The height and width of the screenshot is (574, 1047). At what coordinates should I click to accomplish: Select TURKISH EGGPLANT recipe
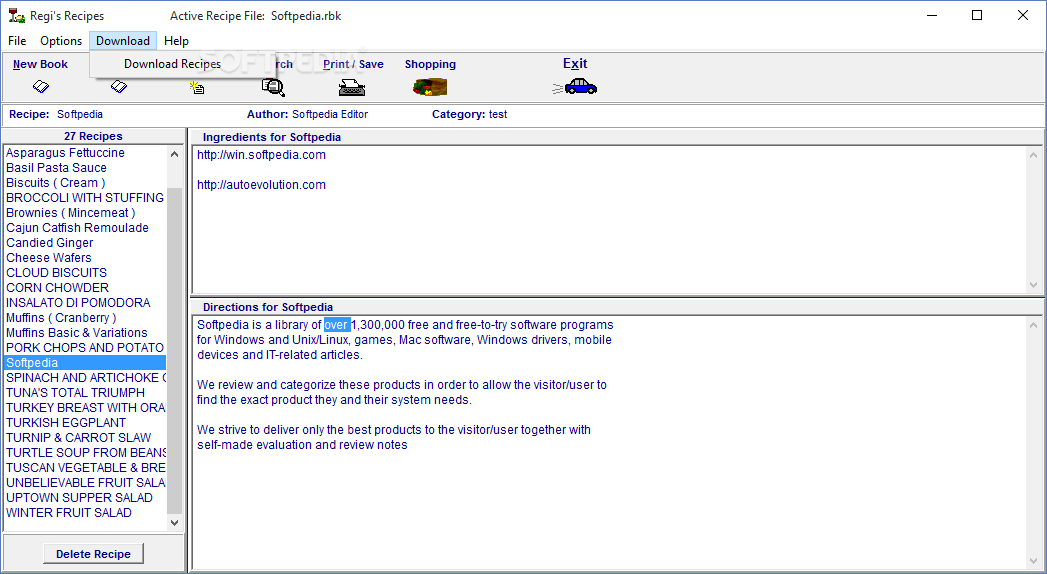(x=85, y=423)
